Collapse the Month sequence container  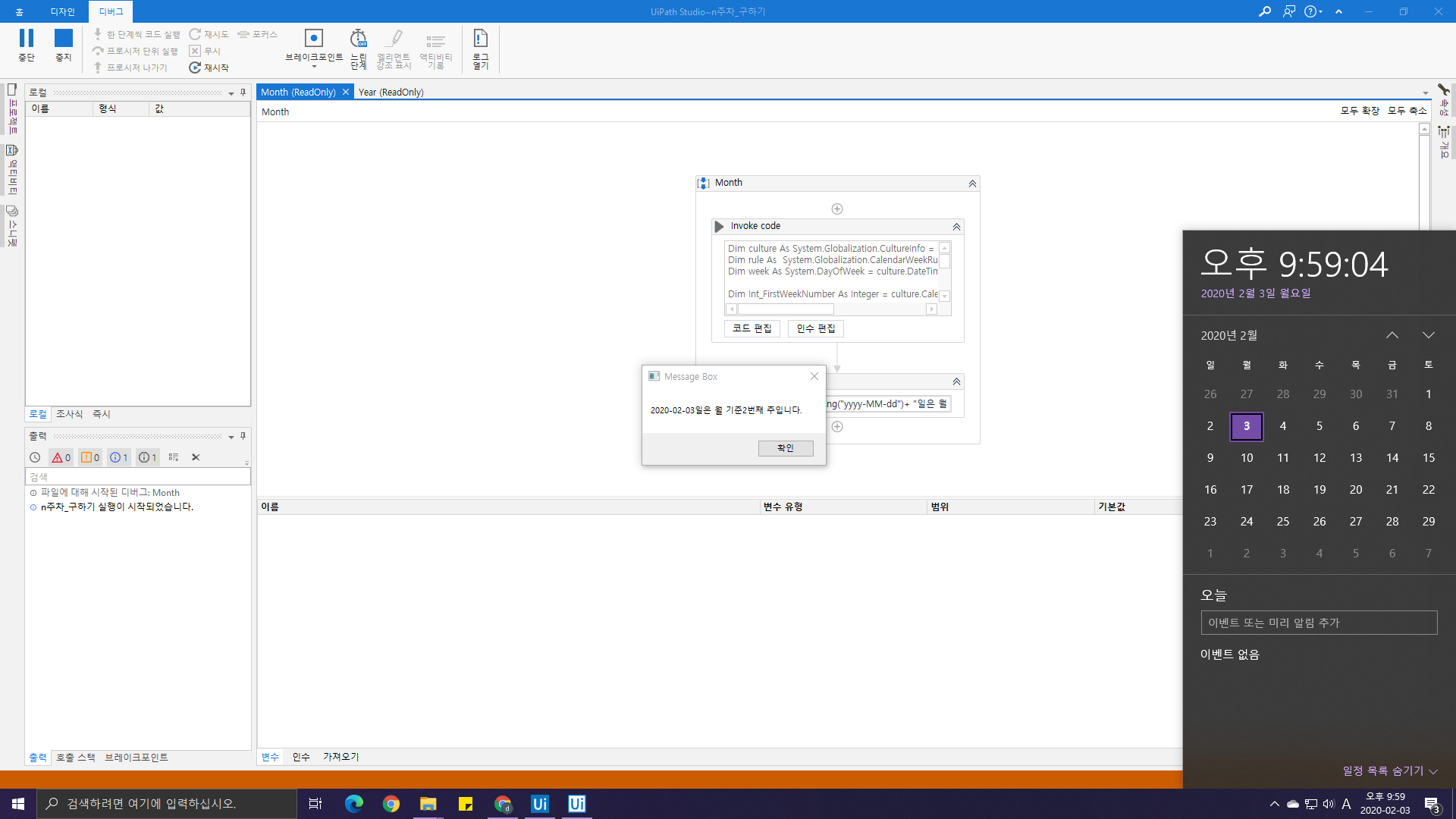[972, 184]
